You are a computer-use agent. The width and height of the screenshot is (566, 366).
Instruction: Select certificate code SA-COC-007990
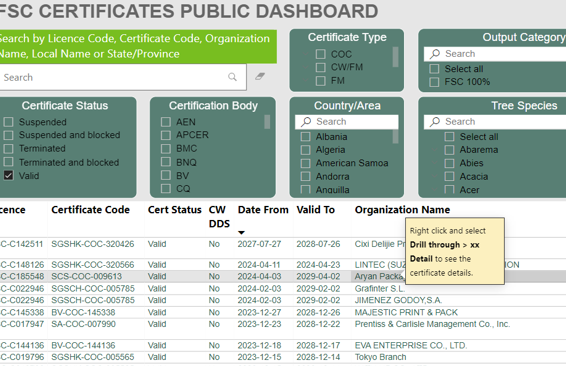(x=83, y=324)
